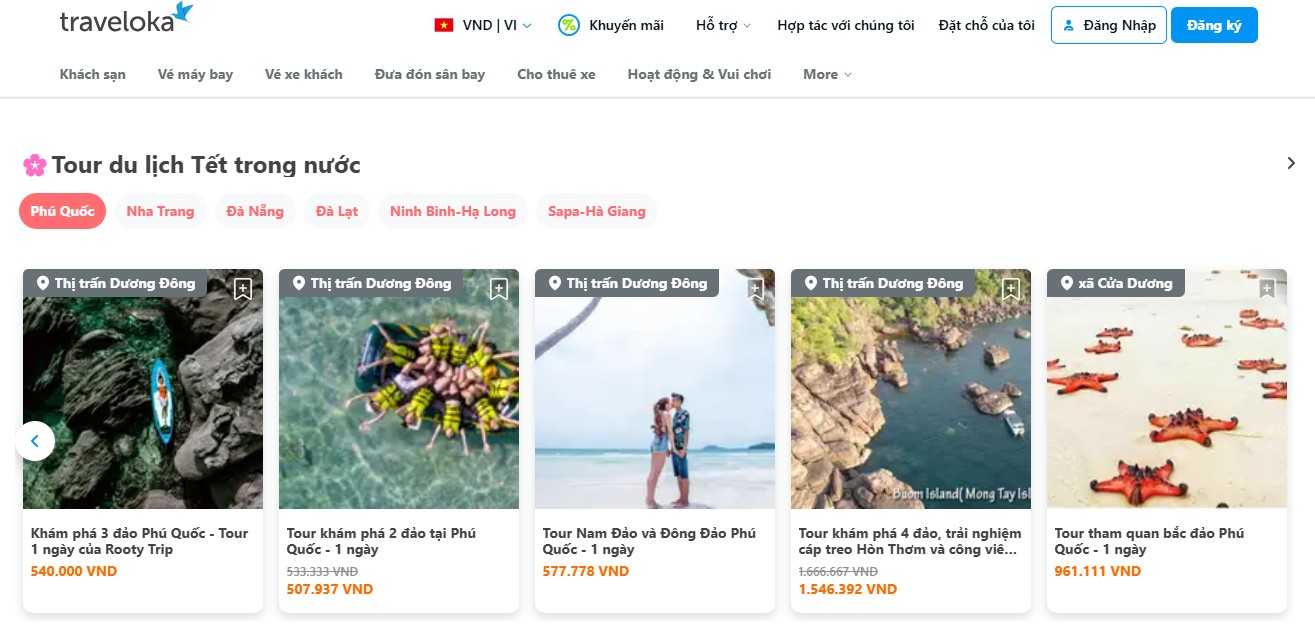The height and width of the screenshot is (634, 1315).
Task: Click the right arrow beside Tour du lịch Tết heading
Action: pos(1291,163)
